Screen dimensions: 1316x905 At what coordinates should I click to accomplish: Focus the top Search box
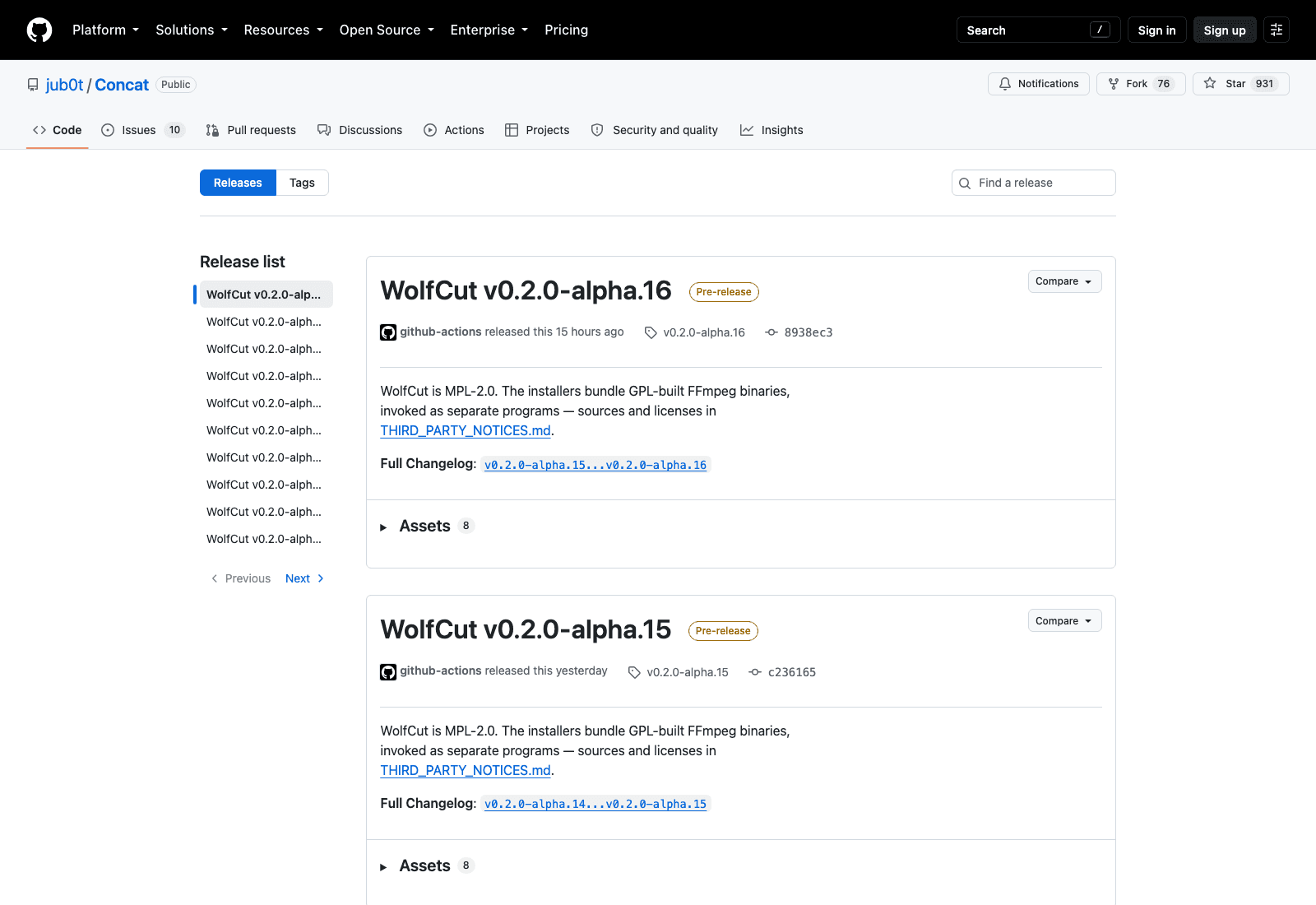1038,30
